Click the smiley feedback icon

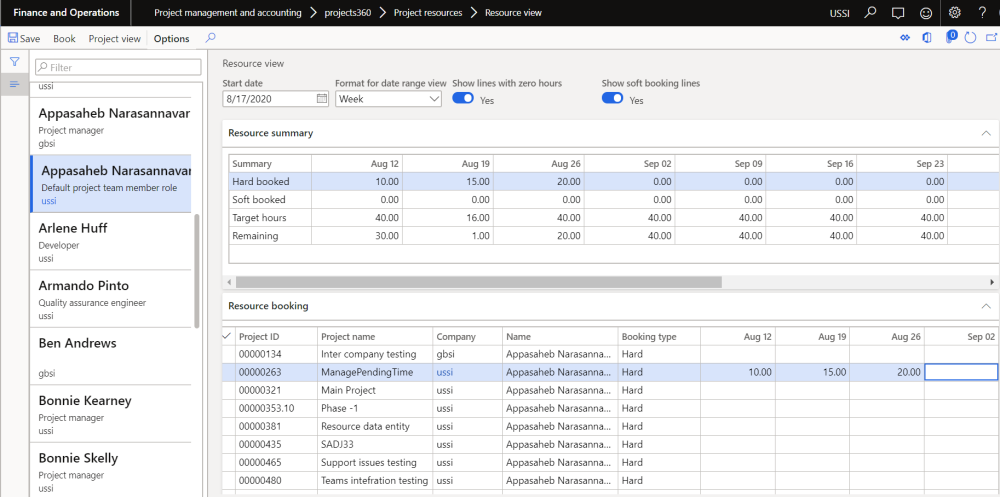coord(926,13)
